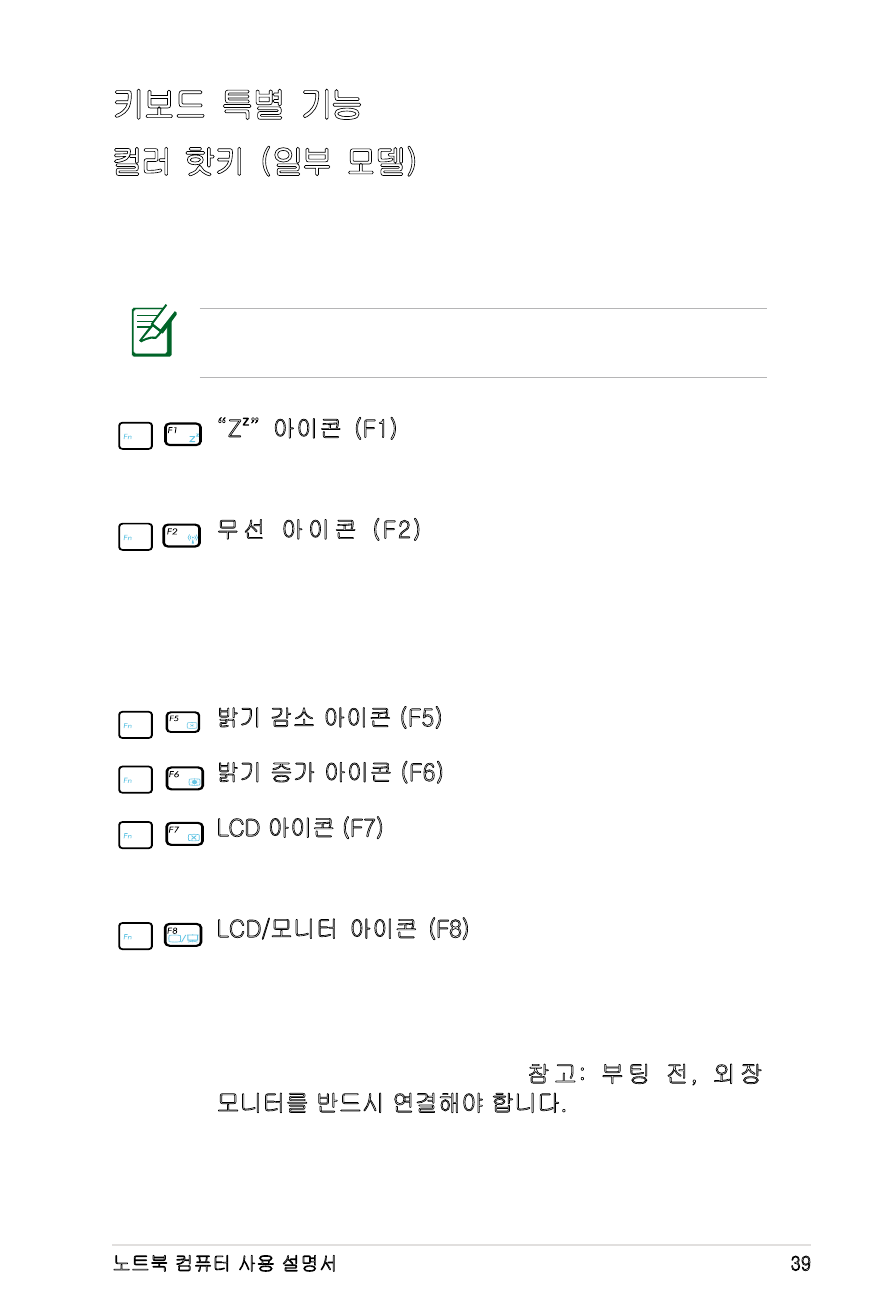873x1316 pixels.
Task: Select the F5 brightness decrease key icon
Action: (x=181, y=723)
